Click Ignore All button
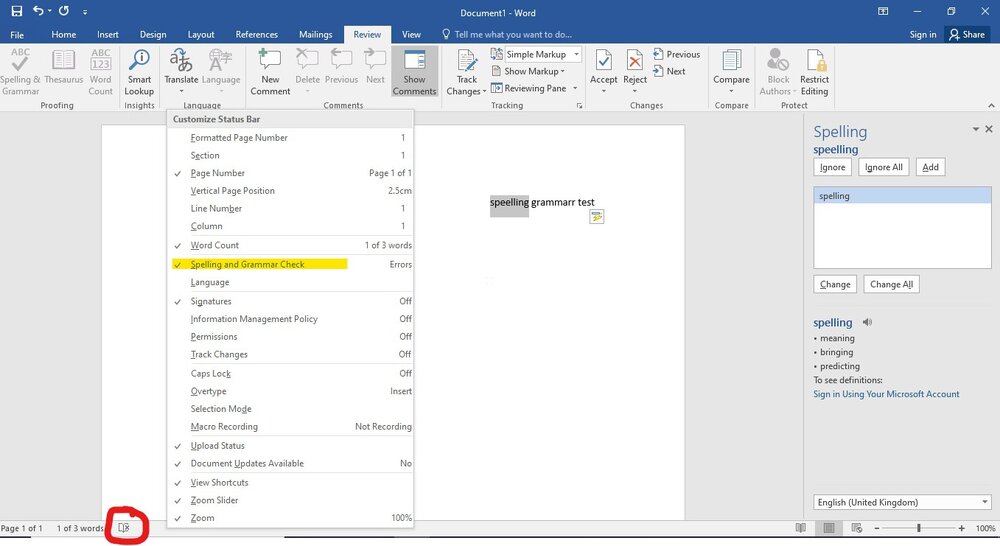 coord(883,167)
